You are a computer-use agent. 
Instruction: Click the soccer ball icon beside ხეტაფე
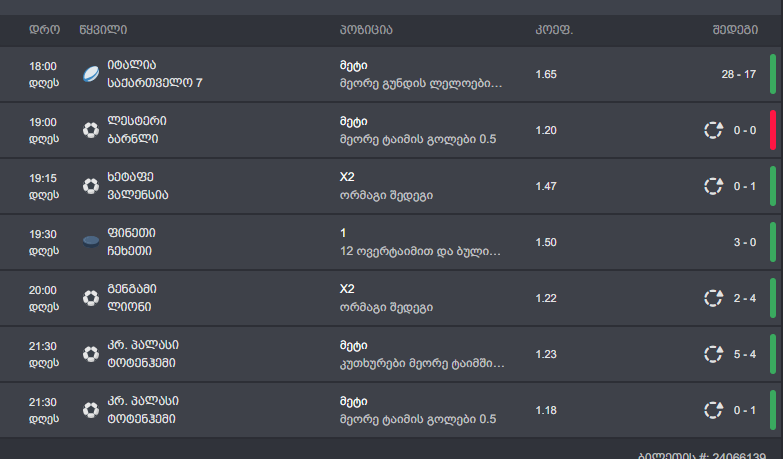(91, 186)
